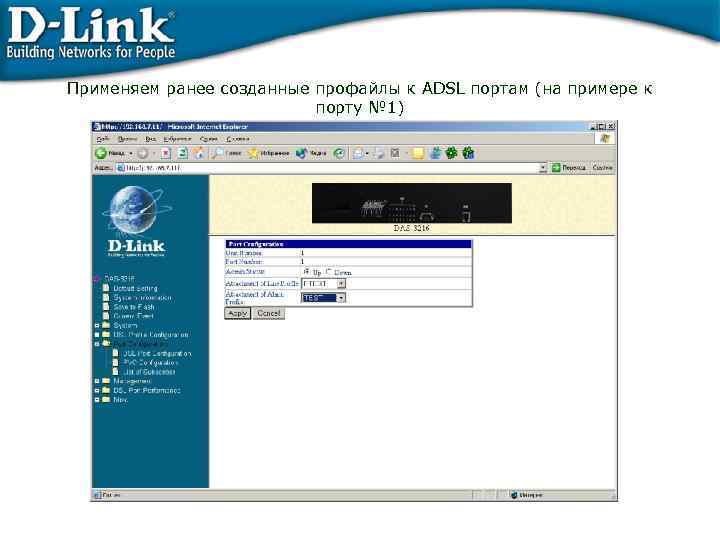Click the Print icon in toolbar

[379, 153]
